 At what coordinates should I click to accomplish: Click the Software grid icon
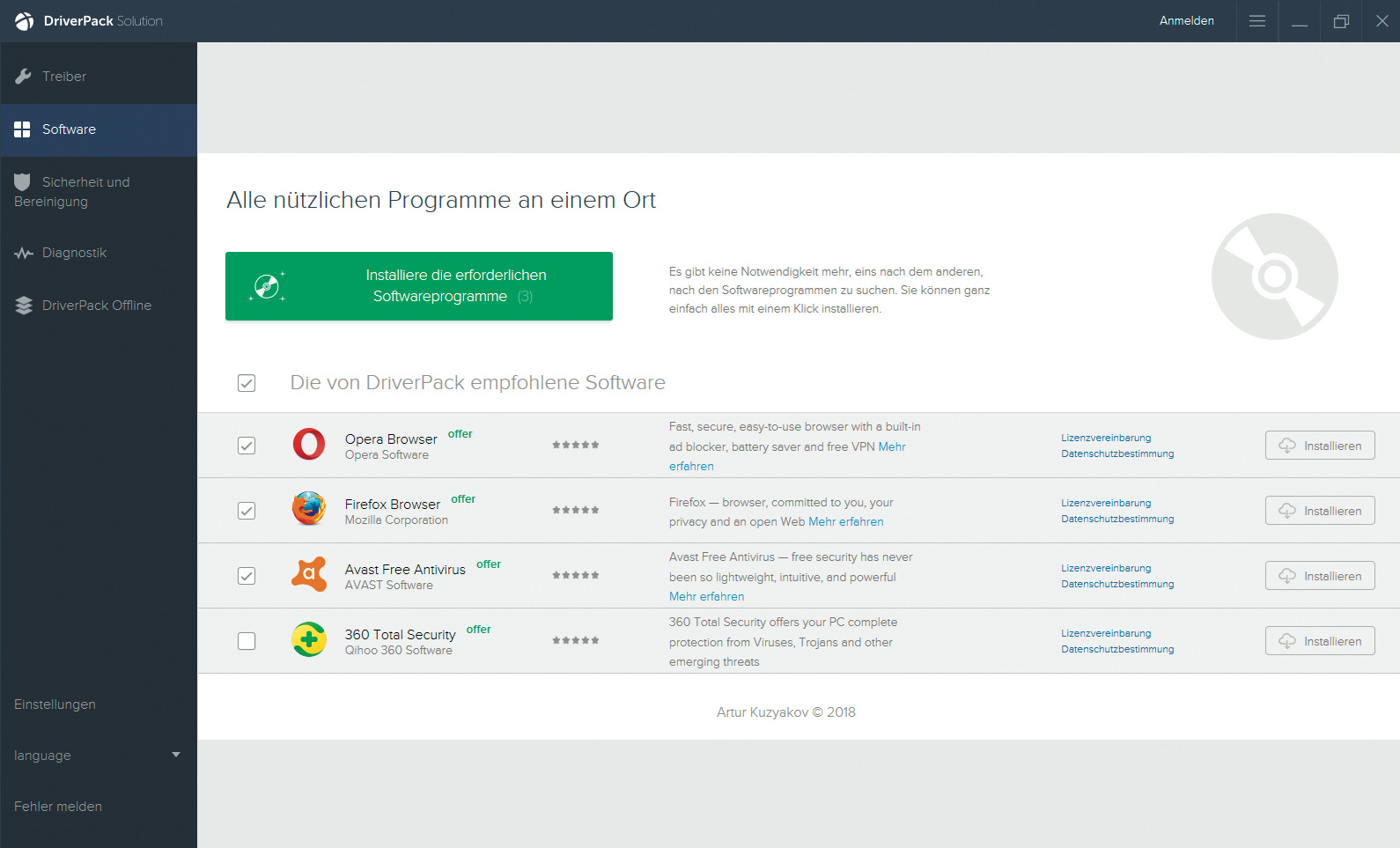(22, 129)
